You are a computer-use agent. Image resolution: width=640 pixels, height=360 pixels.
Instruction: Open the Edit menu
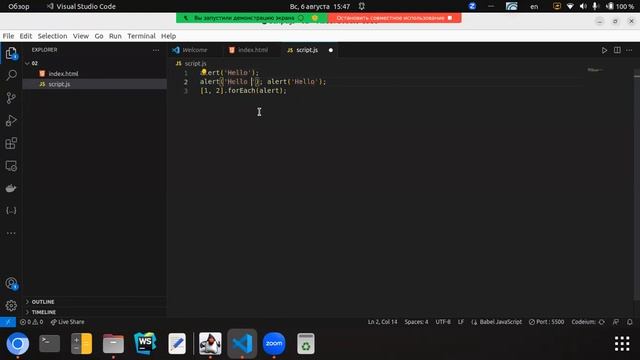(x=26, y=36)
